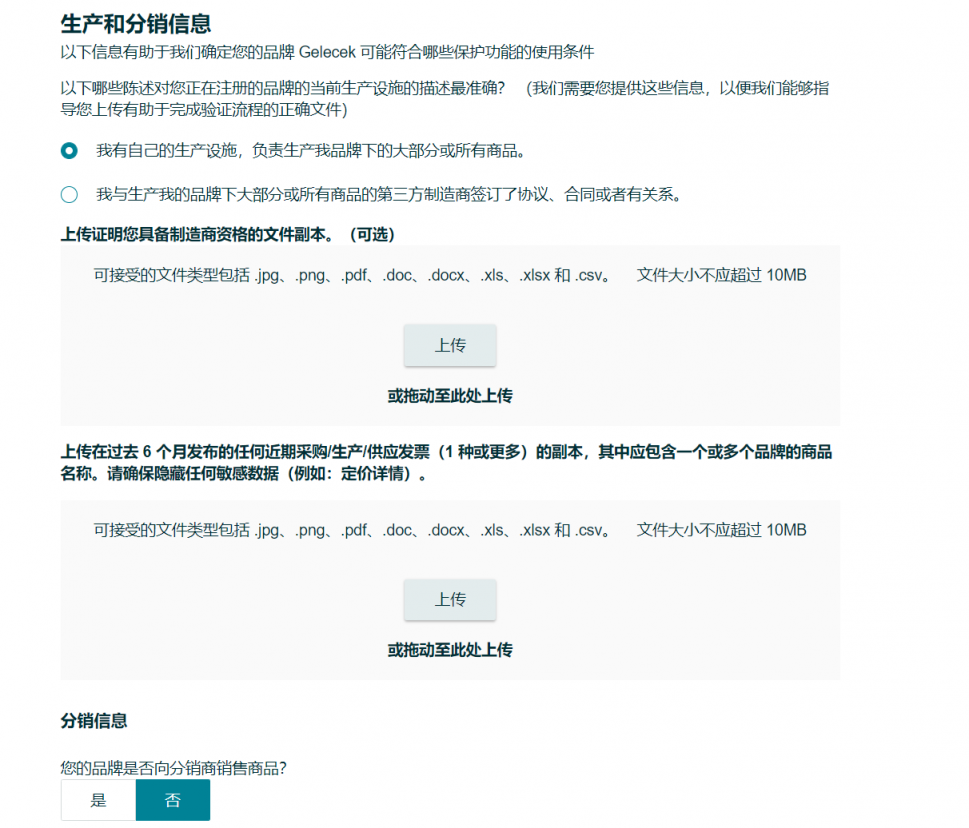Choose the third-party manufacturer agreement option
Screen dimensions: 969x828
pos(68,195)
